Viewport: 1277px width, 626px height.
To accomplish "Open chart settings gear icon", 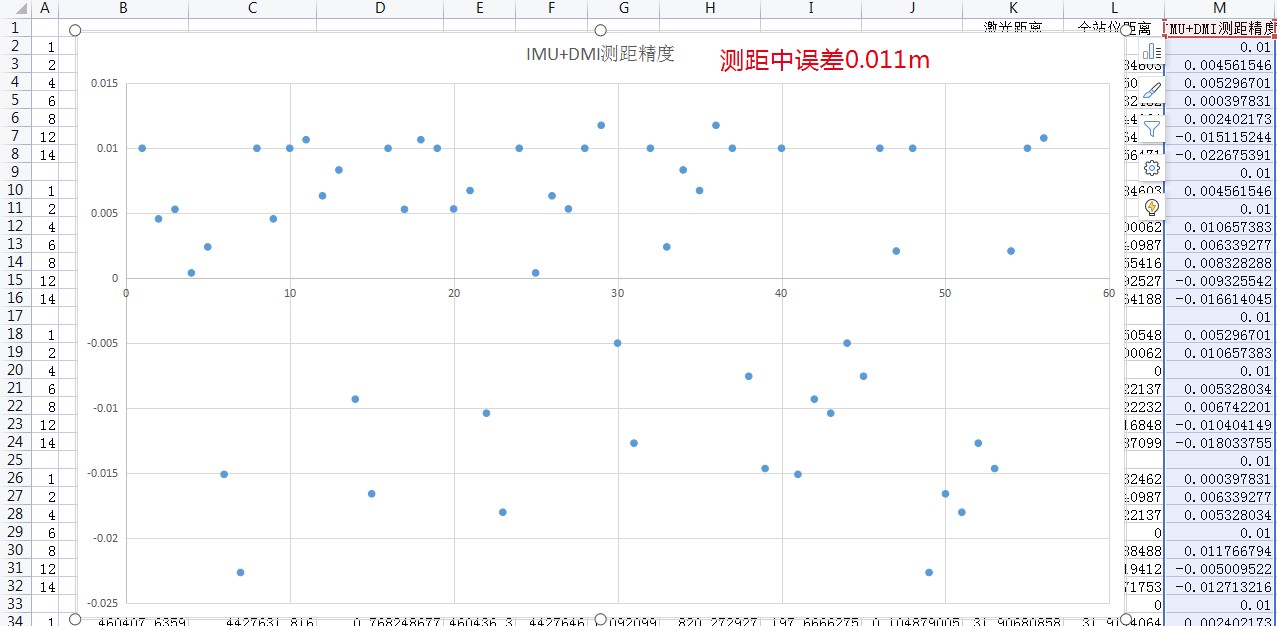I will [1151, 168].
